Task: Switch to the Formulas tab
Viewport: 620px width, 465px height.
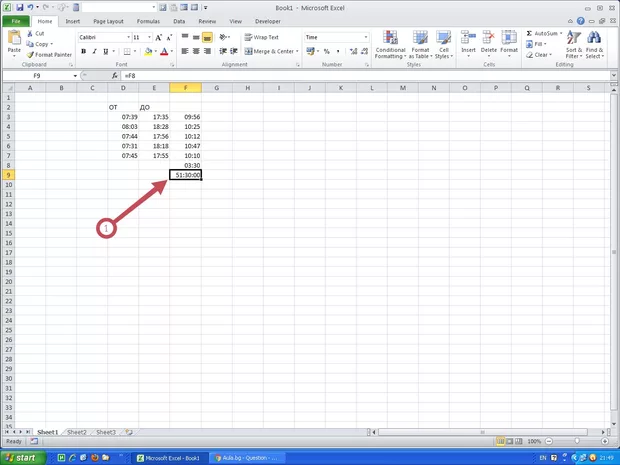Action: [148, 21]
